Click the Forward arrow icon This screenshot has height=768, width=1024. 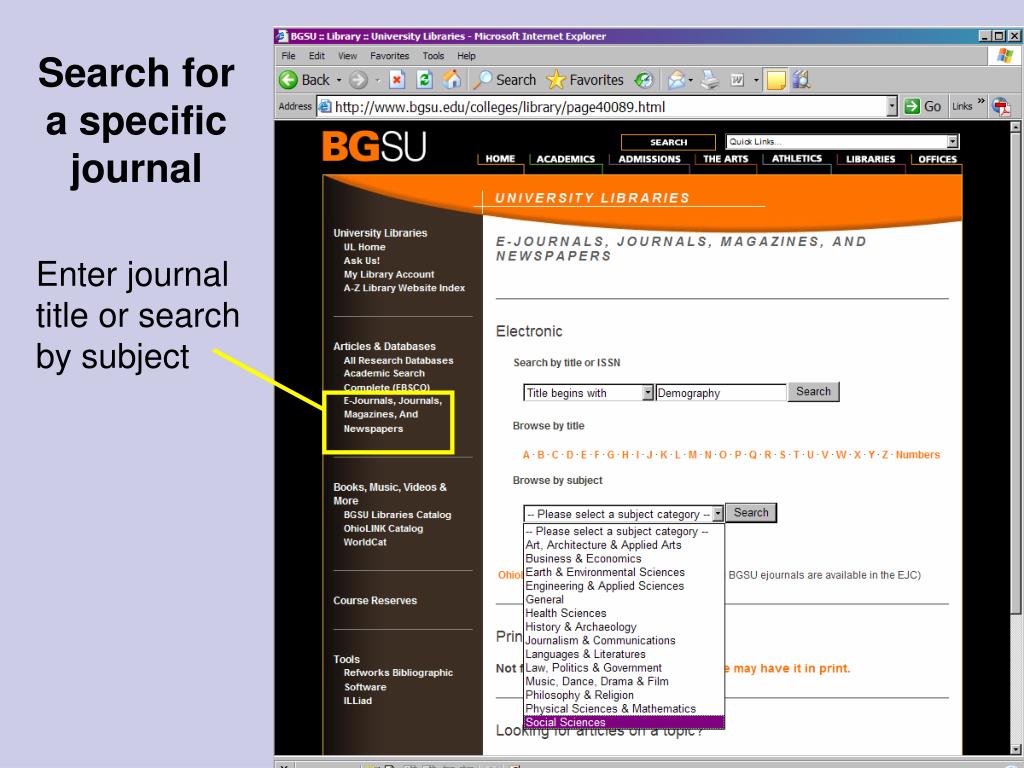(359, 80)
